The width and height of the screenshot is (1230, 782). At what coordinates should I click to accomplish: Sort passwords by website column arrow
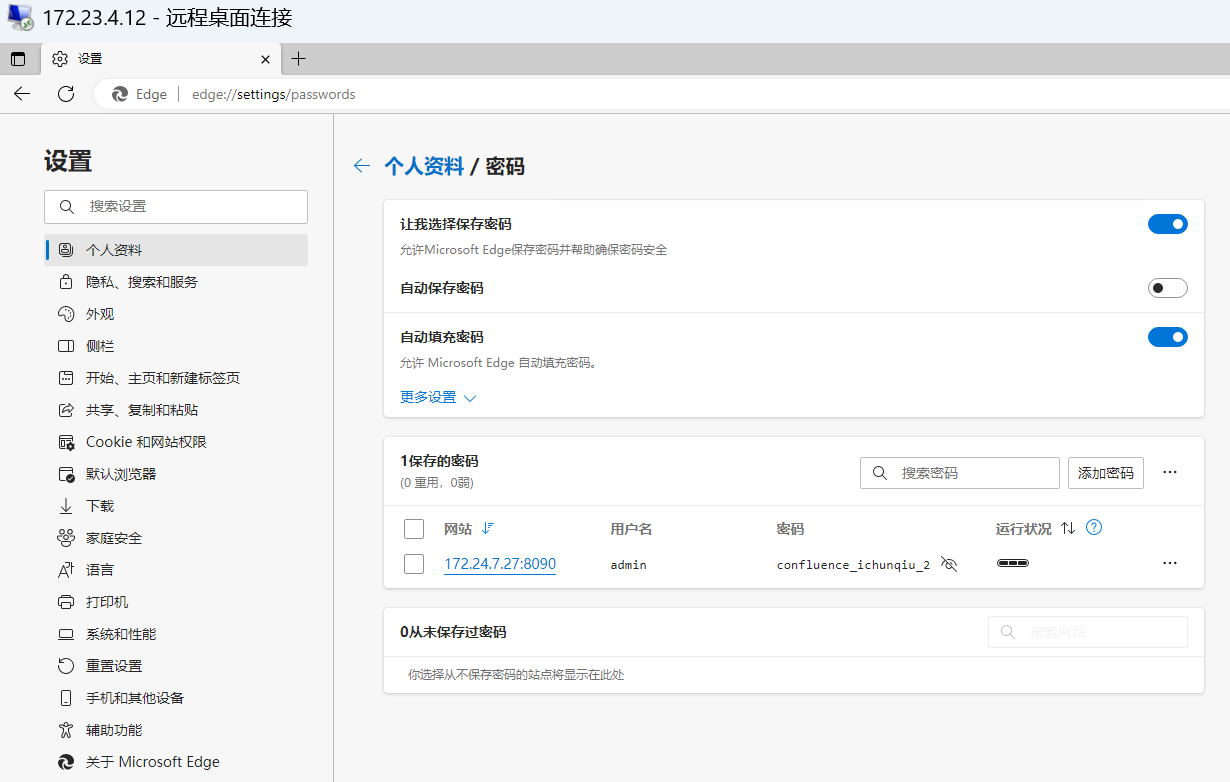click(488, 528)
